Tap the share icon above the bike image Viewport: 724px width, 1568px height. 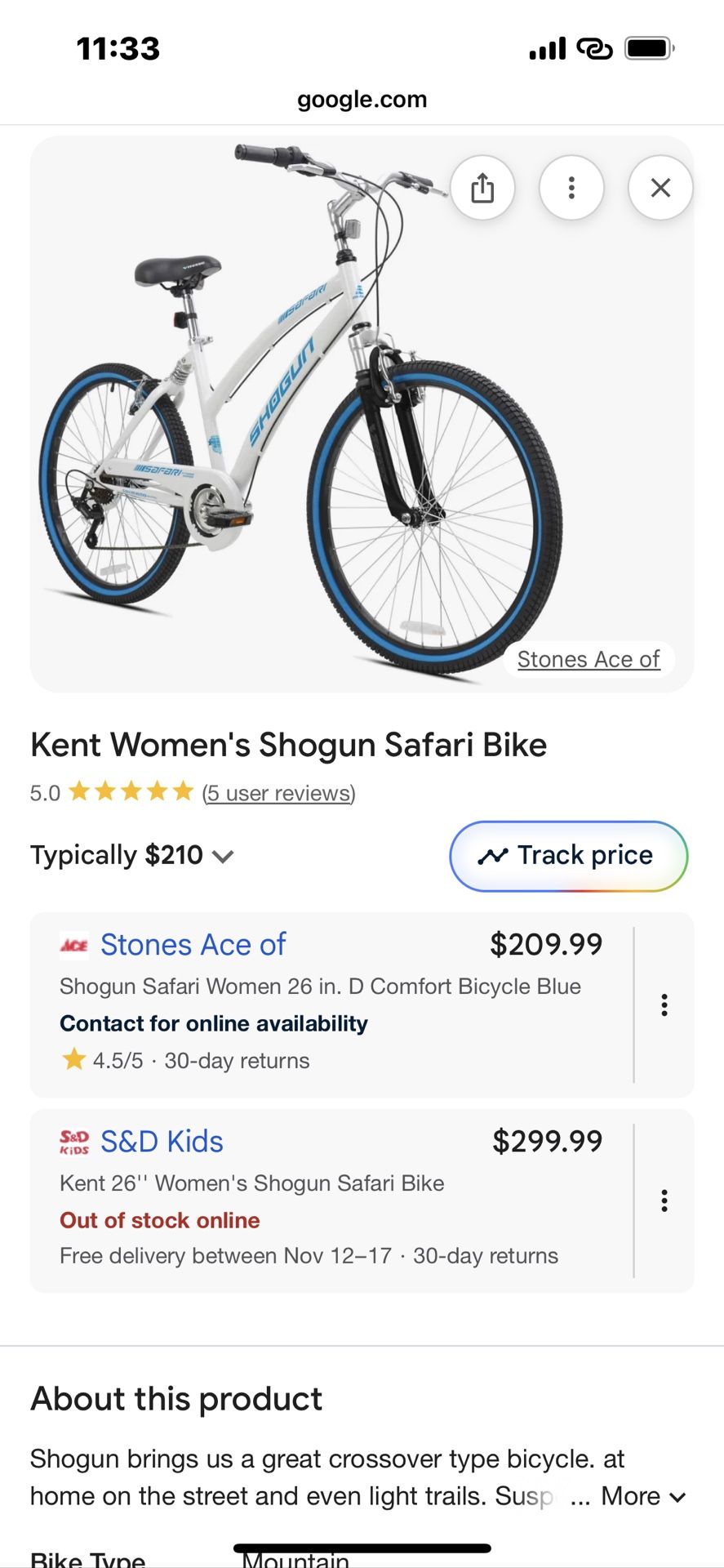tap(483, 187)
